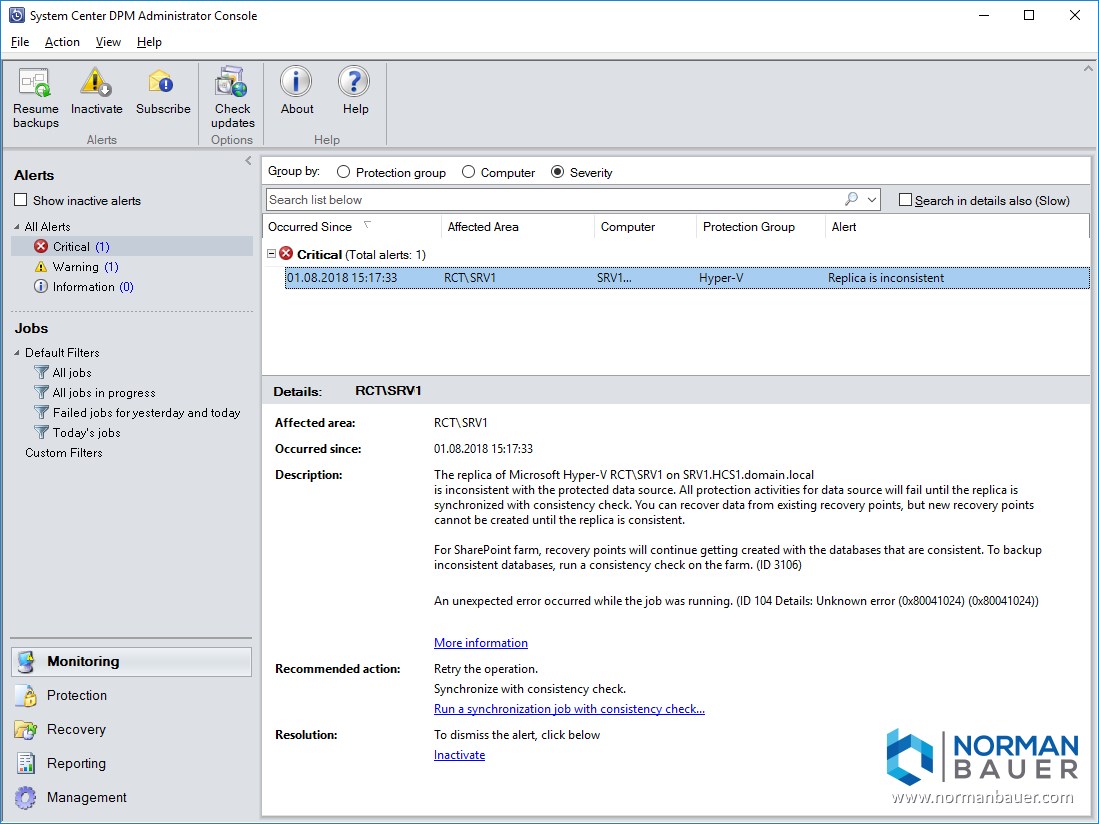
Task: Open the Action menu
Action: pyautogui.click(x=62, y=42)
